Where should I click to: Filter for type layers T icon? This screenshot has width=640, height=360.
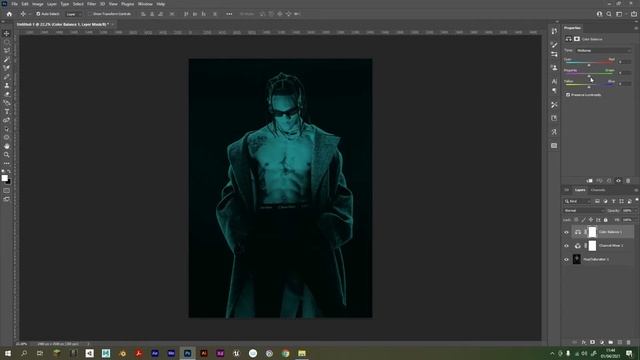[x=613, y=201]
